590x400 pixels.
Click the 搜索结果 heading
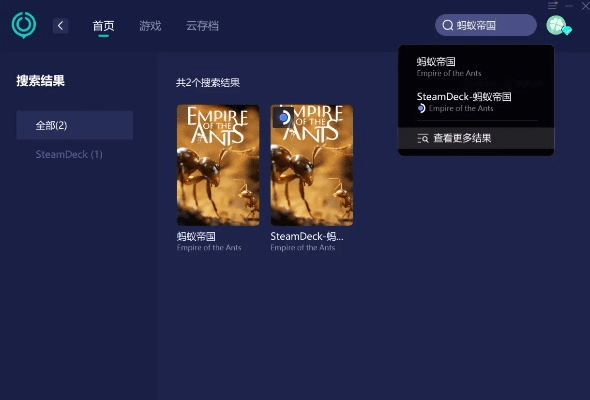pyautogui.click(x=41, y=81)
